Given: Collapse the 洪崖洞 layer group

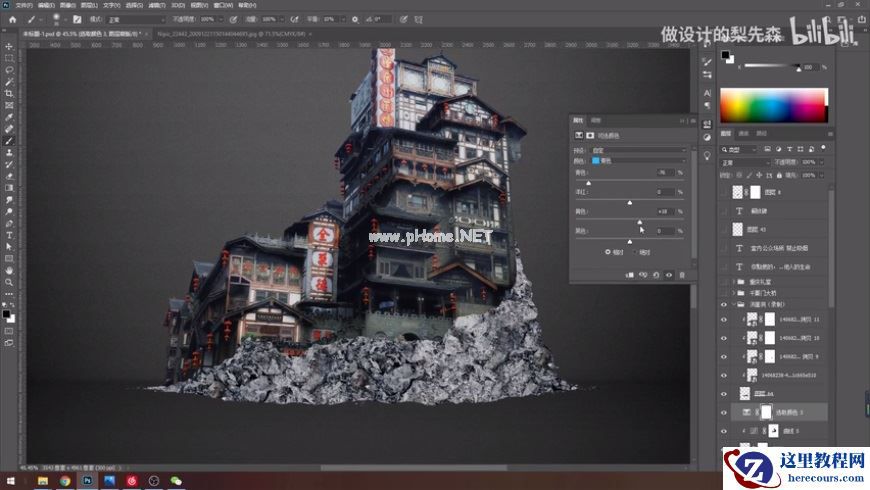Looking at the screenshot, I should tap(734, 305).
